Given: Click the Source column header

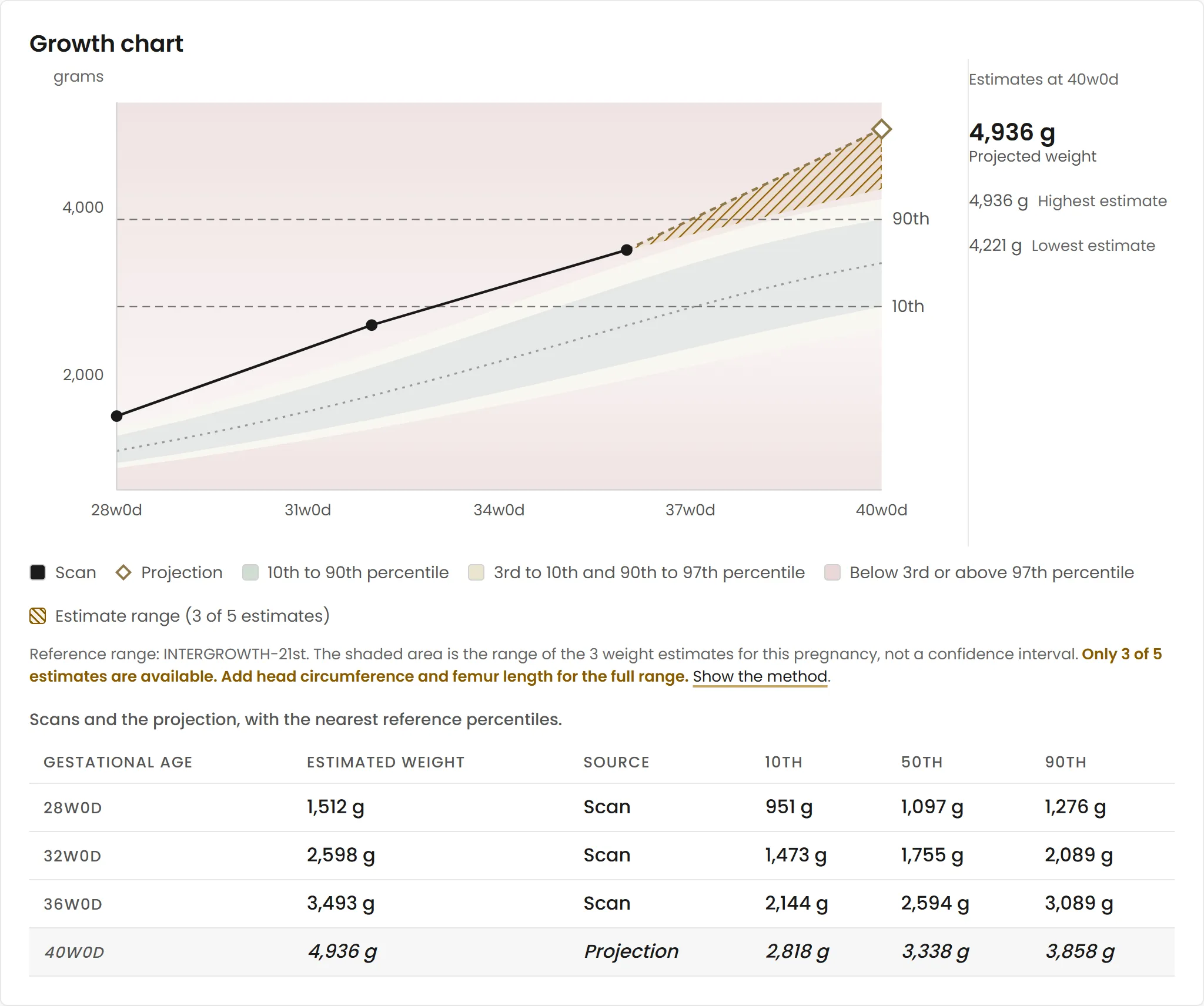Looking at the screenshot, I should click(x=616, y=762).
